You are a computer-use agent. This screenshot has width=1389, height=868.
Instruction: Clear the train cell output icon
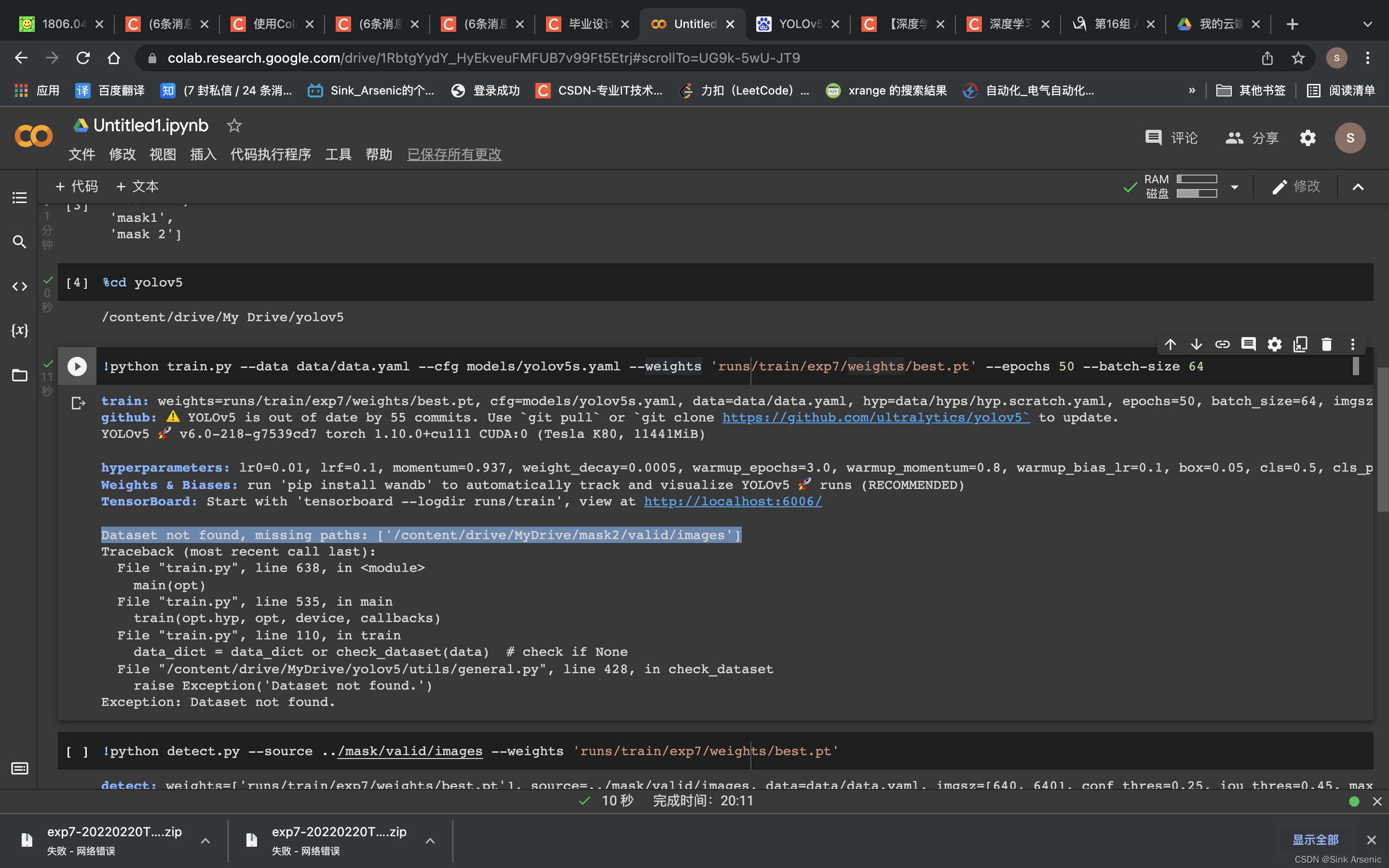tap(78, 403)
